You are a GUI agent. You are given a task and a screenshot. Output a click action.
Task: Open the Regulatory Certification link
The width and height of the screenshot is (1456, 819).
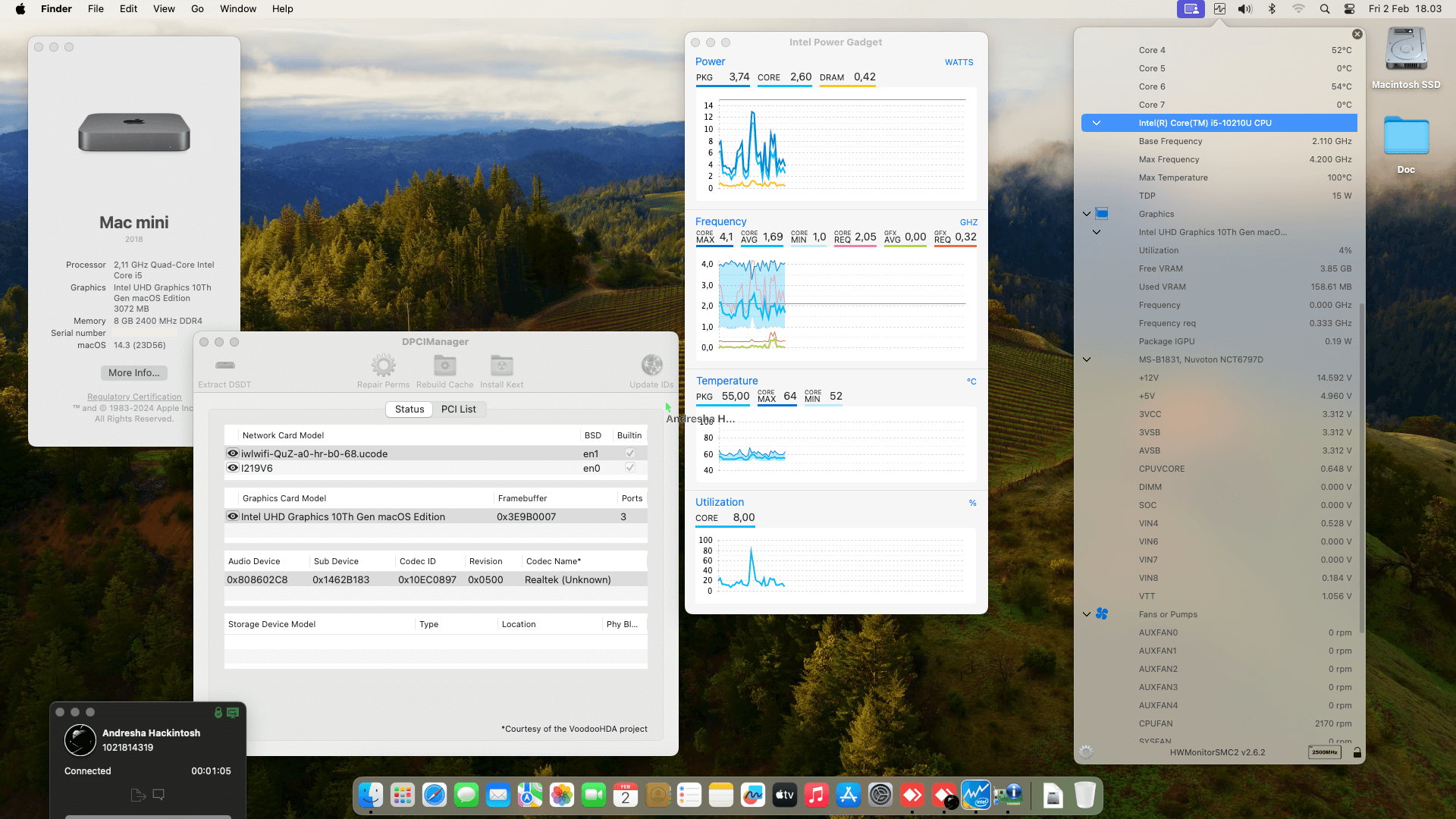point(134,397)
